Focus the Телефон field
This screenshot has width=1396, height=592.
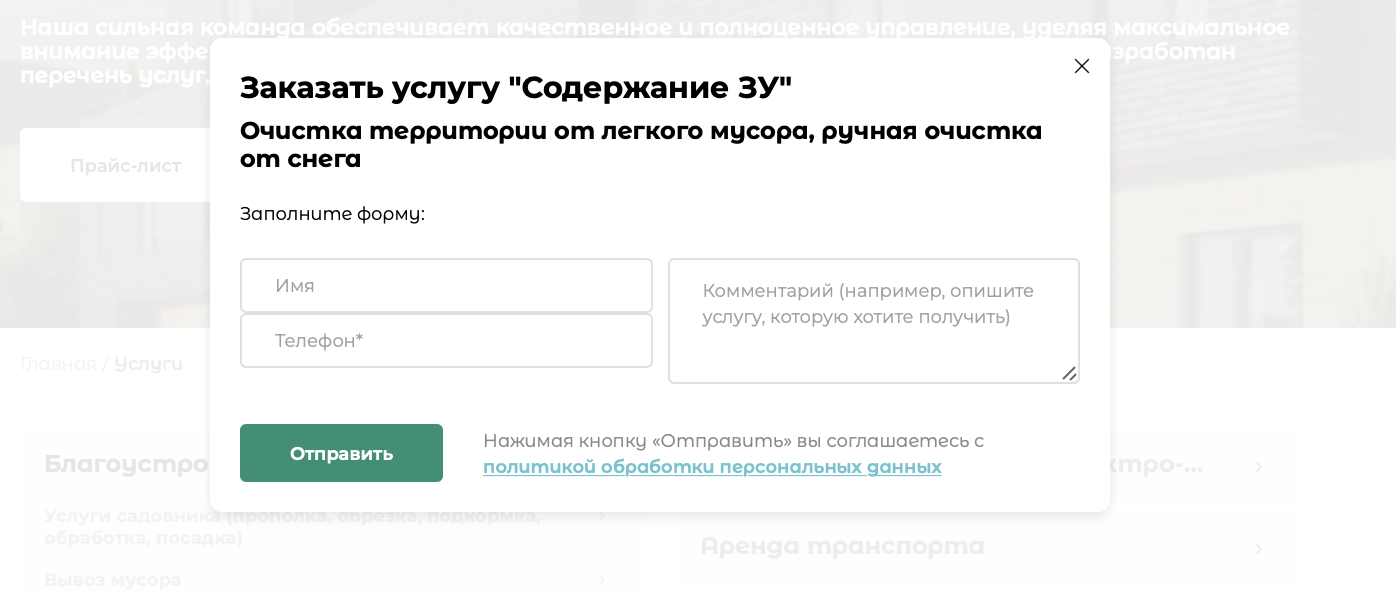tap(446, 341)
